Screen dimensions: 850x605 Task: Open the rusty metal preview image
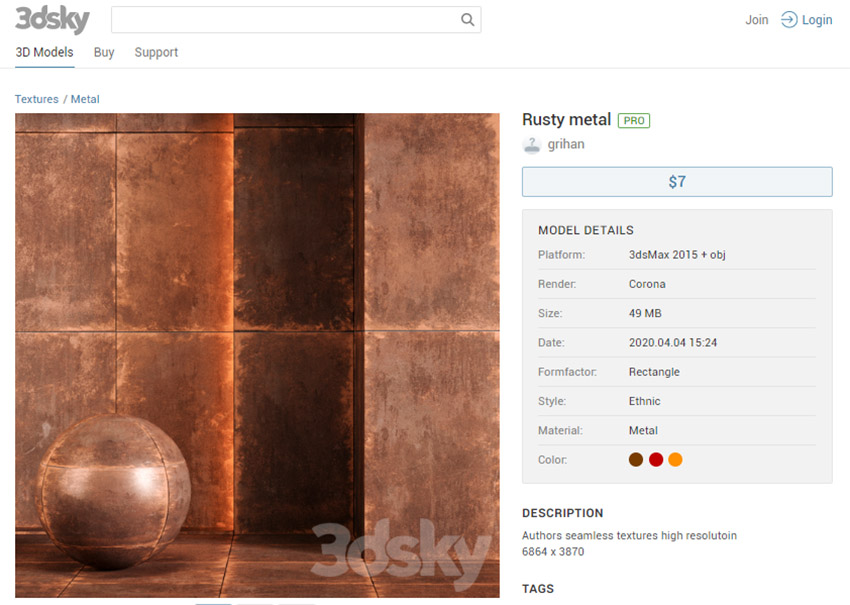point(257,355)
